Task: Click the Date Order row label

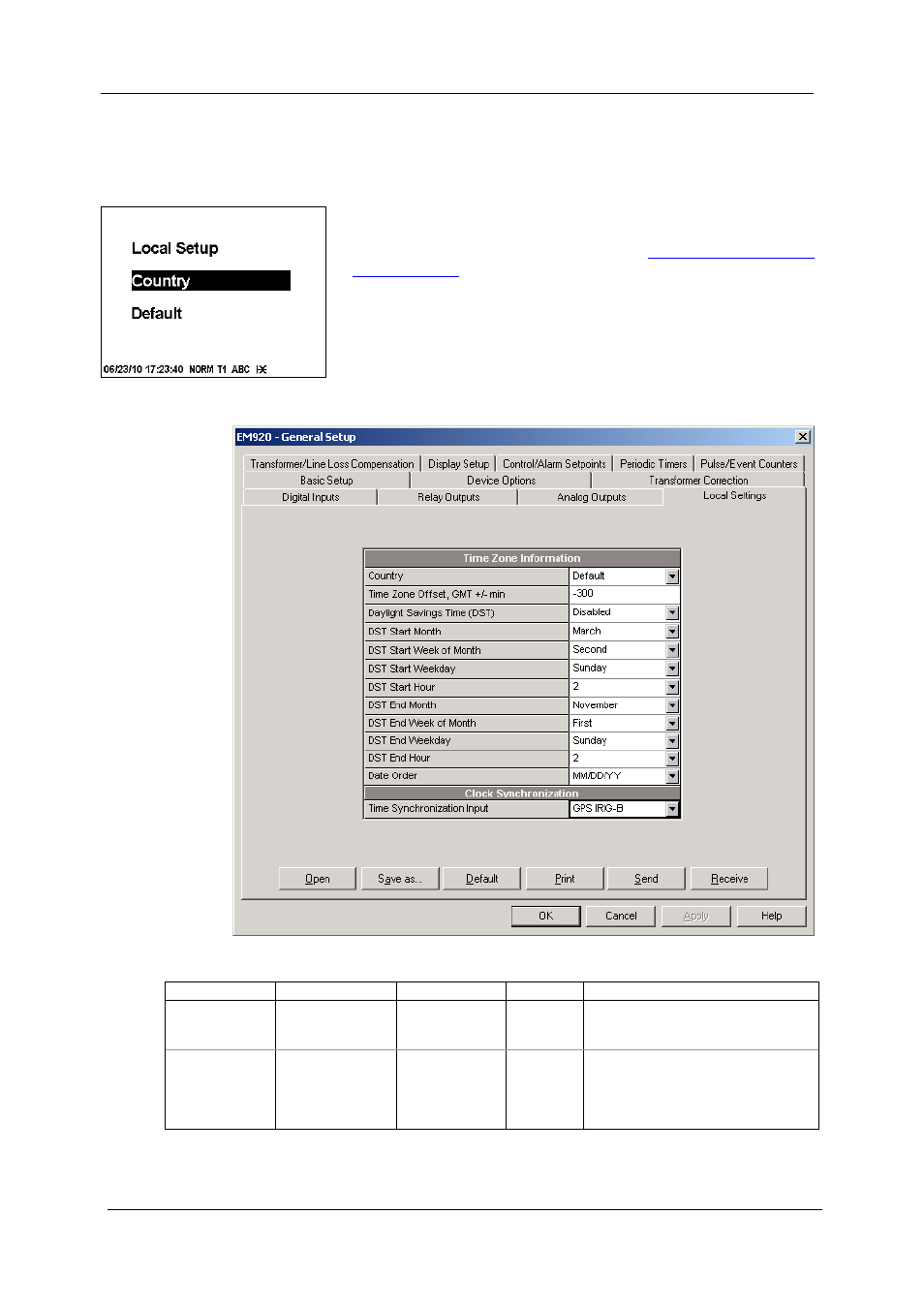Action: point(466,776)
